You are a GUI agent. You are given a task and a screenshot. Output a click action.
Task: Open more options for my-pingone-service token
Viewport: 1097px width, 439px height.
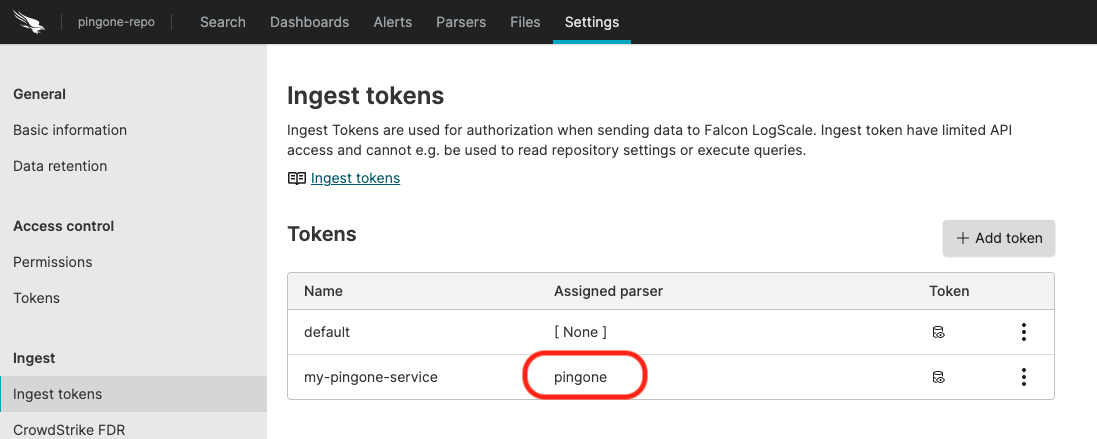click(1023, 377)
